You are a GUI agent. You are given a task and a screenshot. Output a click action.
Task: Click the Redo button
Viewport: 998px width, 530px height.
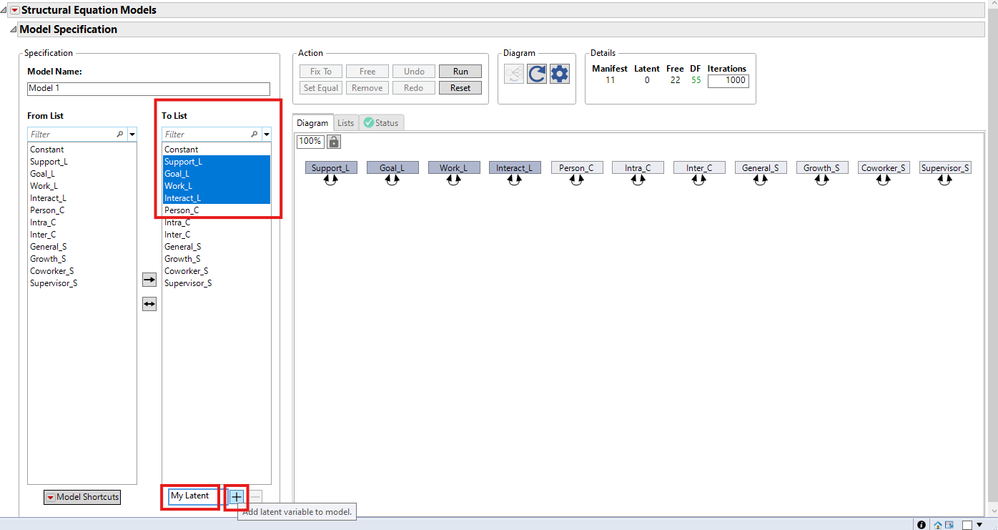[414, 88]
